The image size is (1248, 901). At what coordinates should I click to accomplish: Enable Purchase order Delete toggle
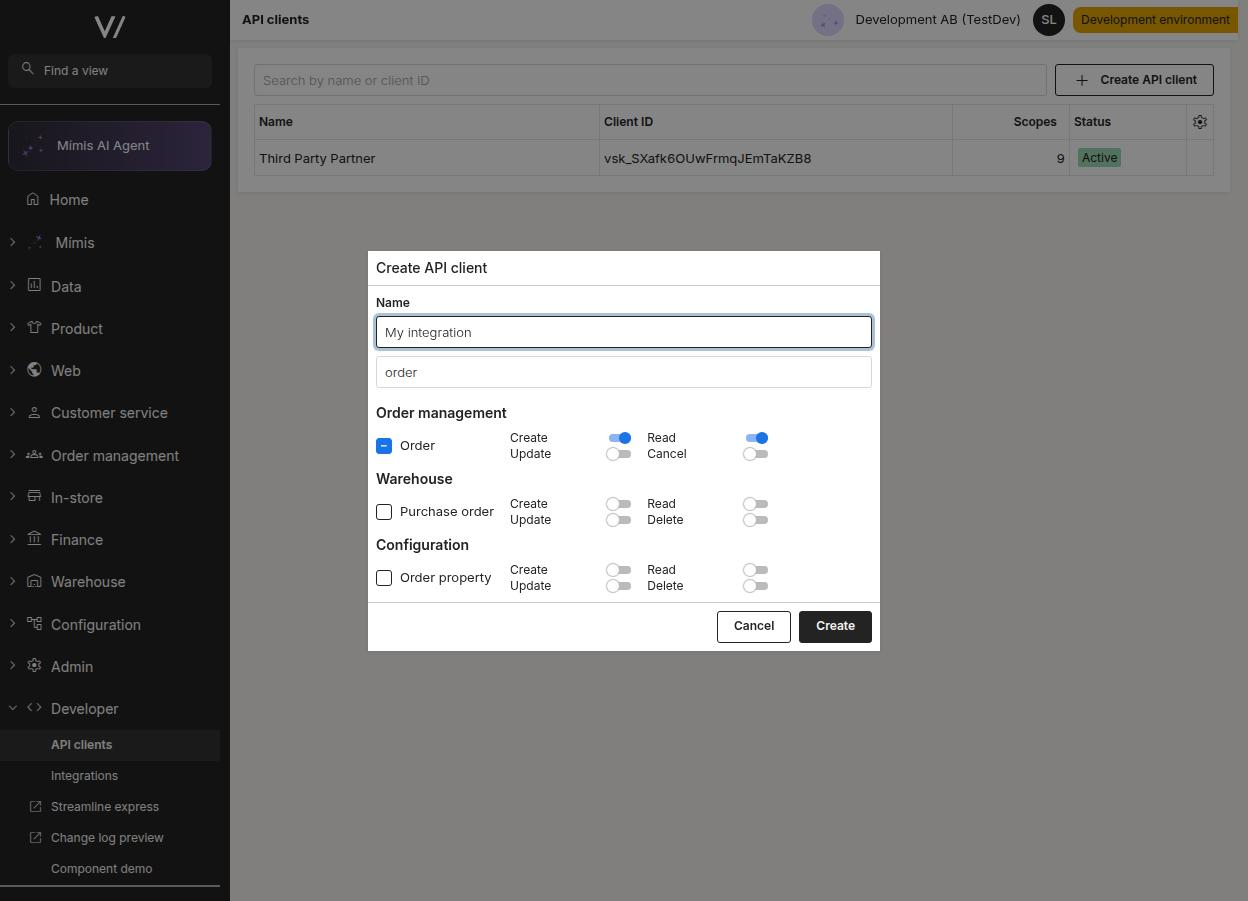coord(756,520)
